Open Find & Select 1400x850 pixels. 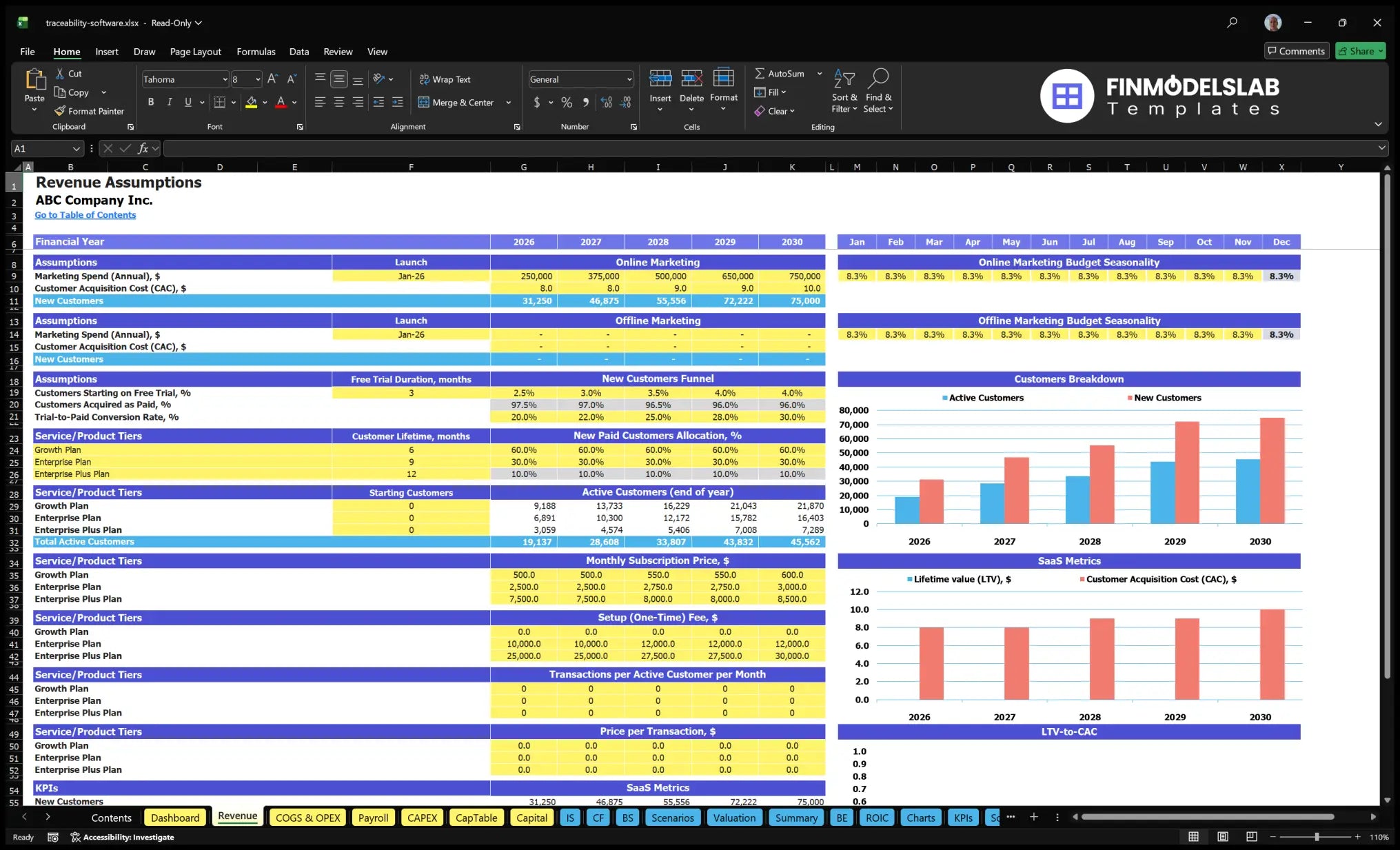878,90
